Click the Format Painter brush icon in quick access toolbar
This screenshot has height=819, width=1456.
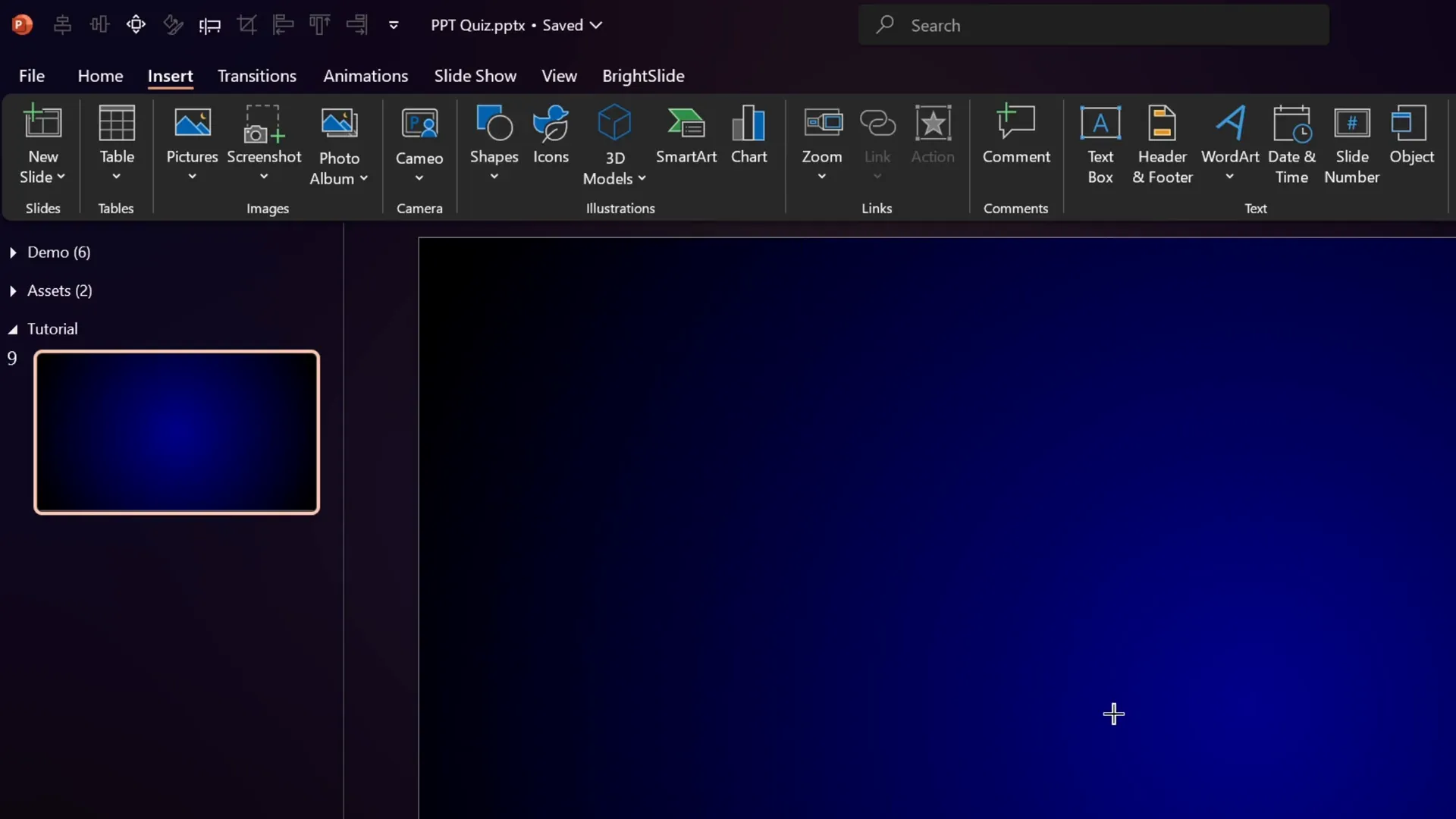173,25
